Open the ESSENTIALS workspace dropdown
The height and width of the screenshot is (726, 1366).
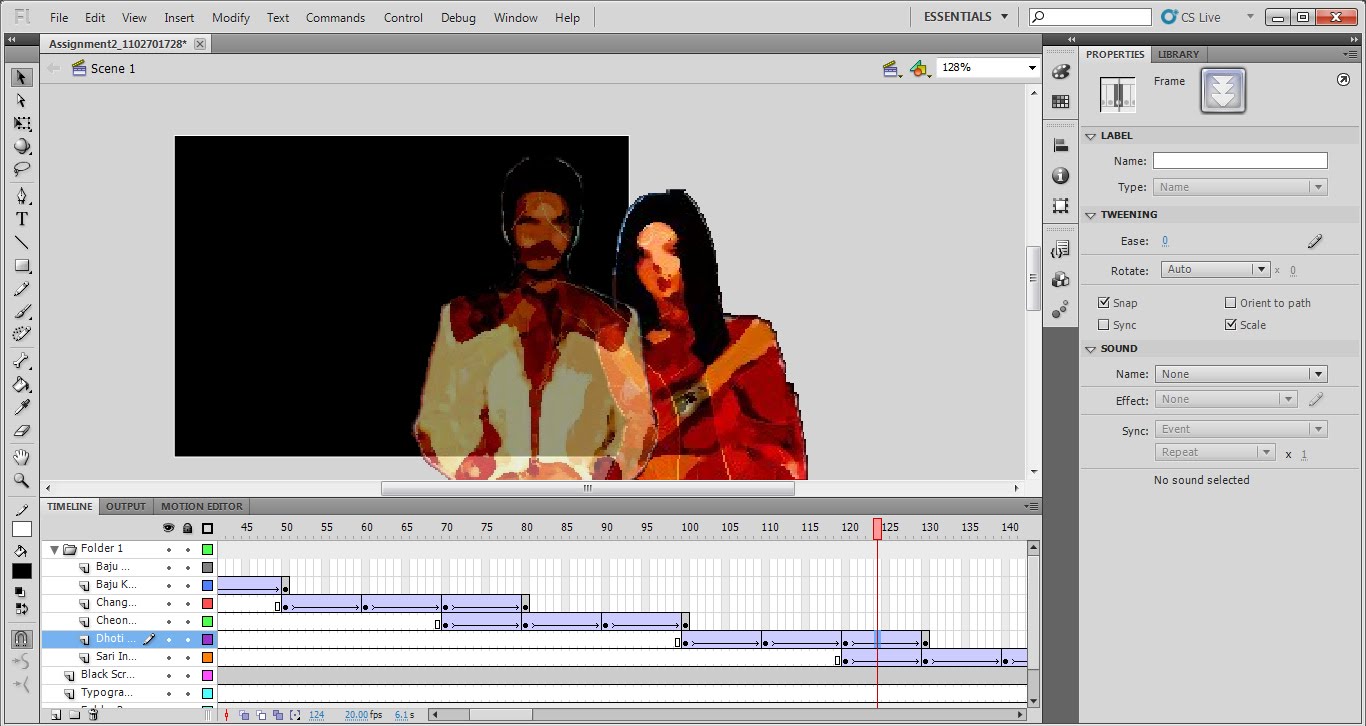click(965, 17)
